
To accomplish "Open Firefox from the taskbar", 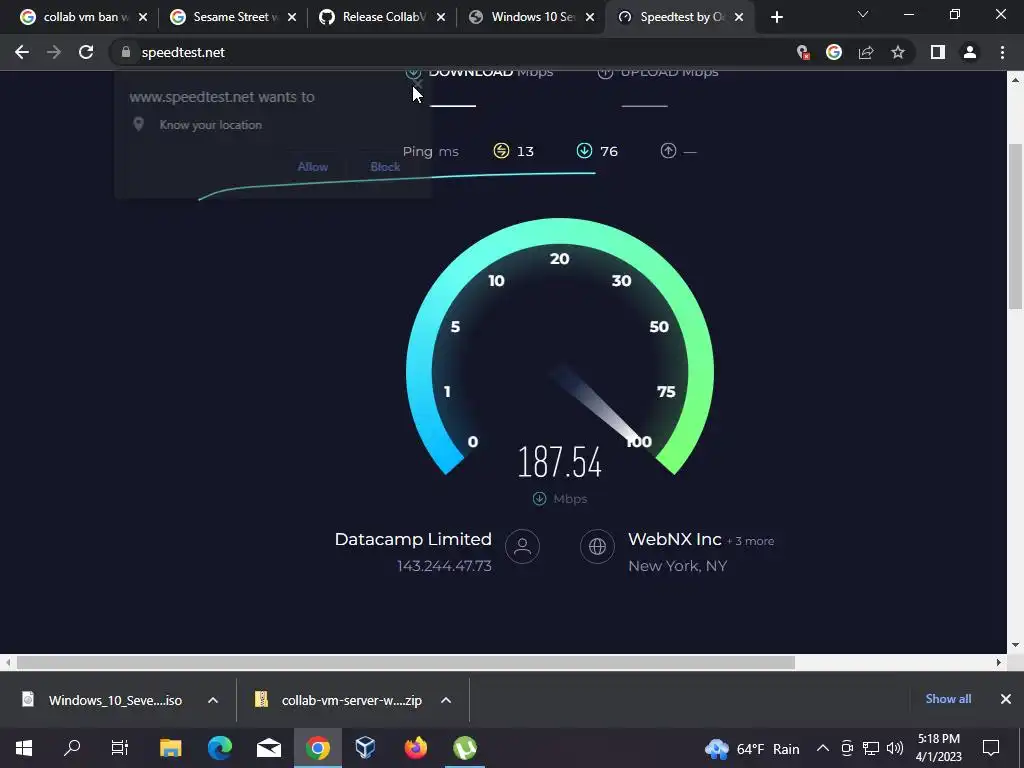I will [x=415, y=748].
